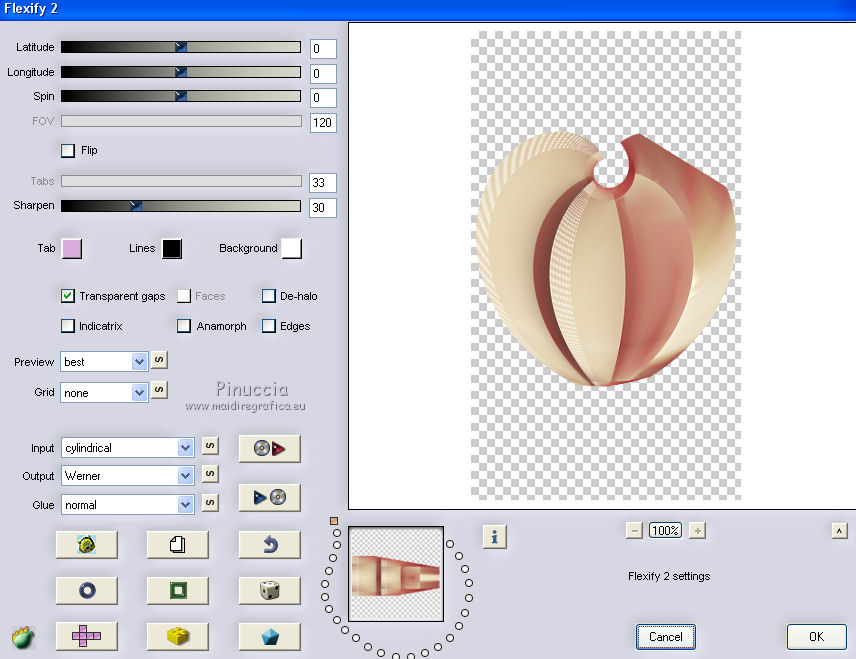Enable the Anamorph checkbox

(x=184, y=326)
